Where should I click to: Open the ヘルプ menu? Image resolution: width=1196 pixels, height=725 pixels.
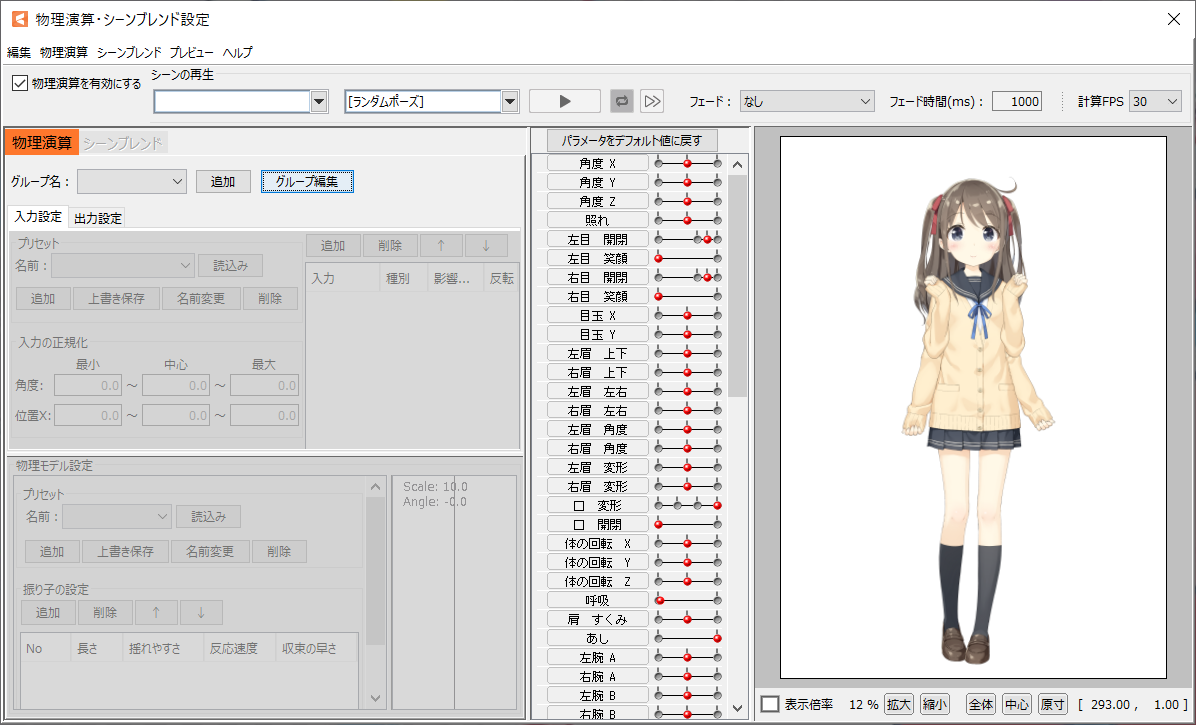coord(237,52)
